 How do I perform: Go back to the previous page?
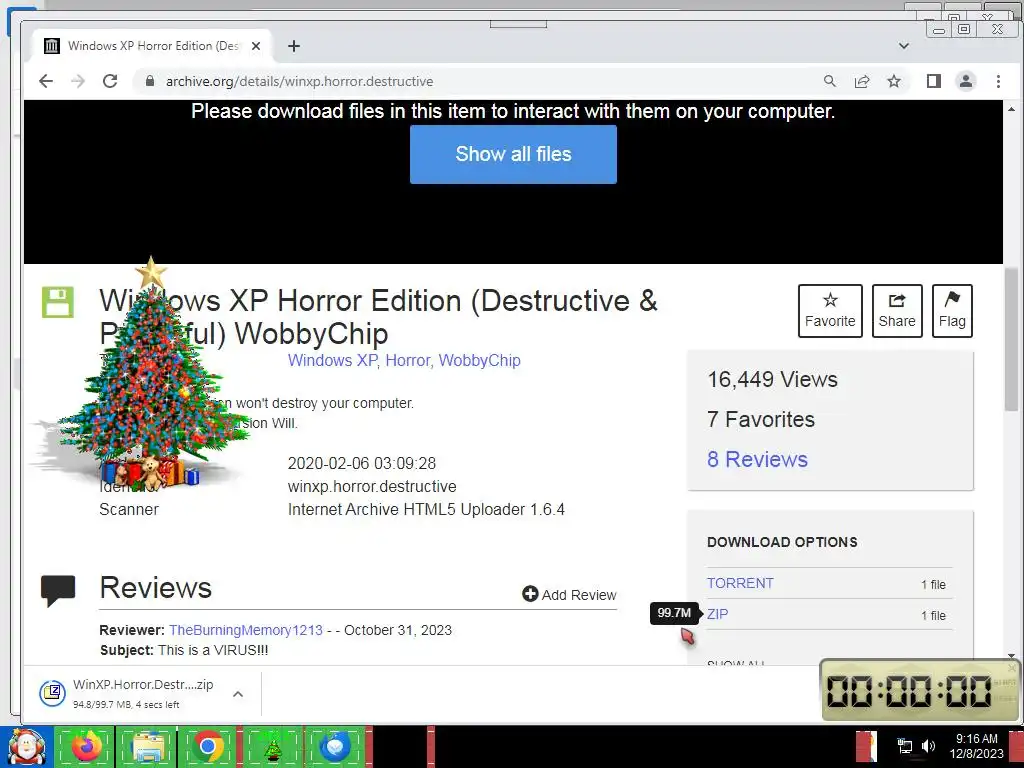point(45,81)
